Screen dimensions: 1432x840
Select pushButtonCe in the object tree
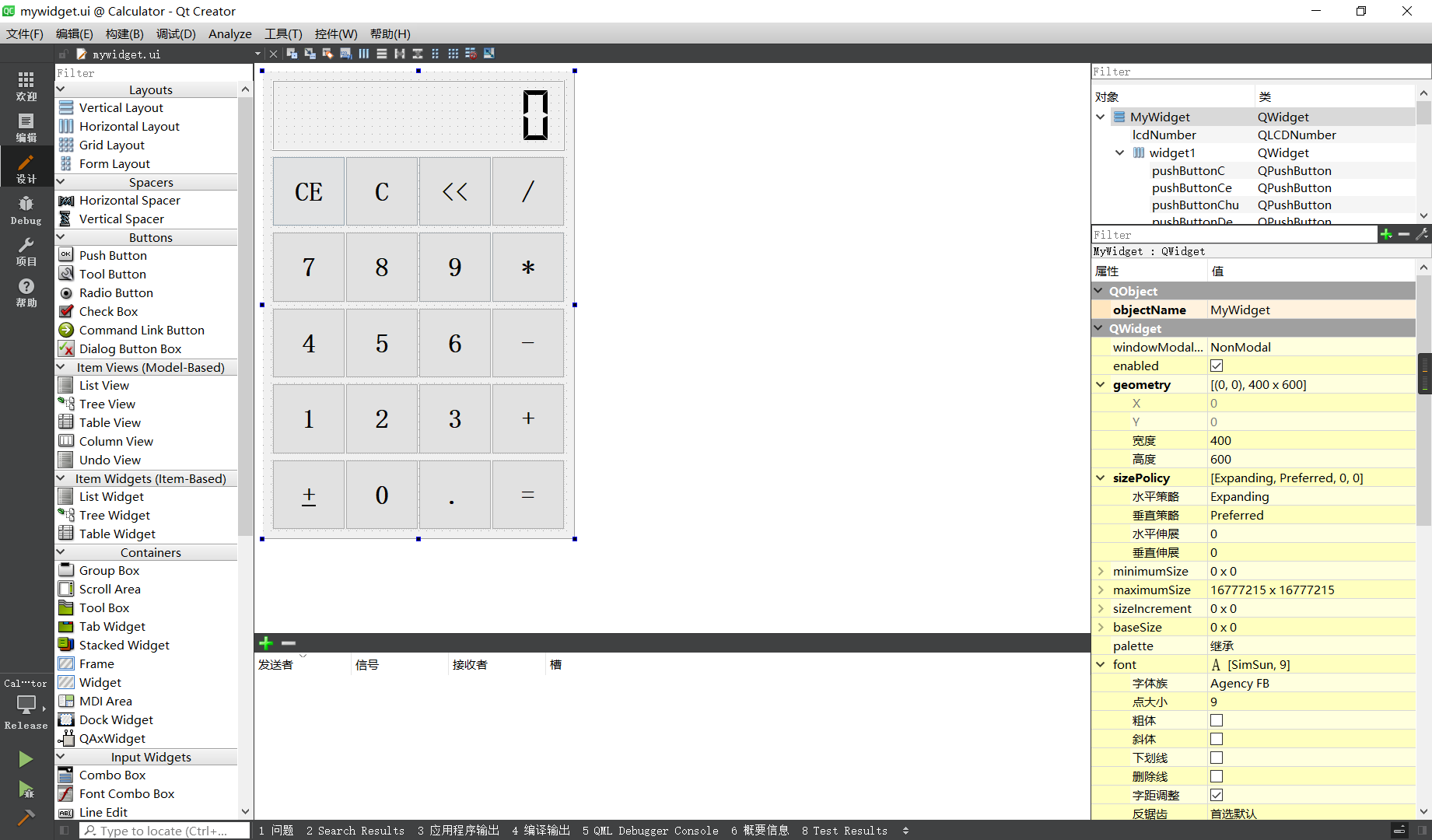click(x=1192, y=187)
